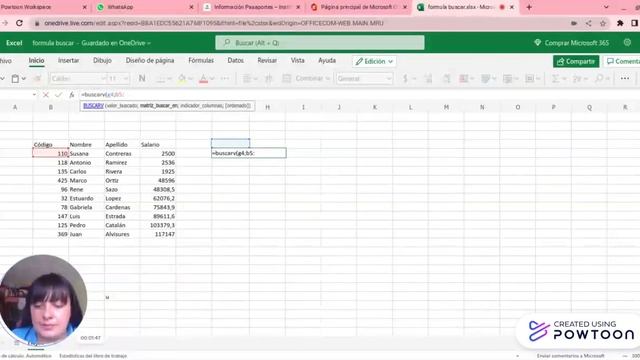The image size is (640, 360).
Task: Open the Diseño de página tab
Action: pos(150,60)
